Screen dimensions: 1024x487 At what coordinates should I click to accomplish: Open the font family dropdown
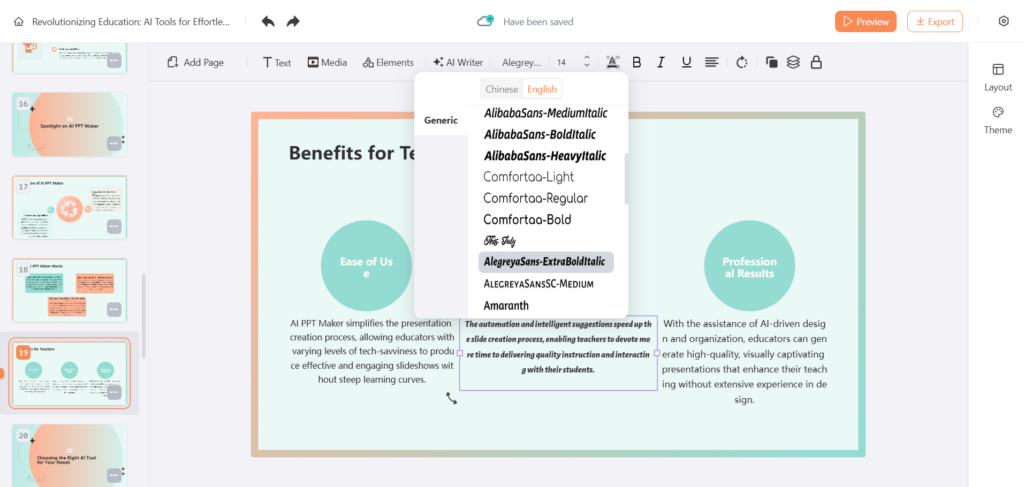pos(521,62)
